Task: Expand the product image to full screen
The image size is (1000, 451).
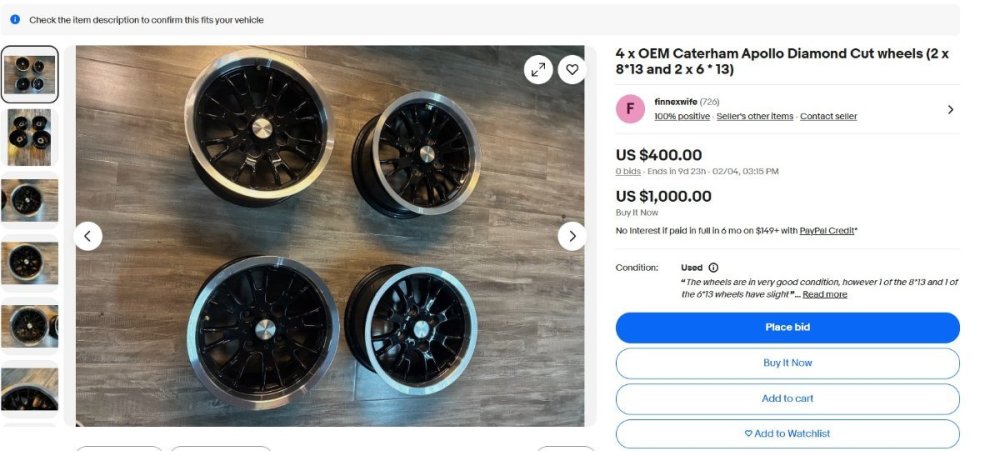Action: (x=538, y=69)
